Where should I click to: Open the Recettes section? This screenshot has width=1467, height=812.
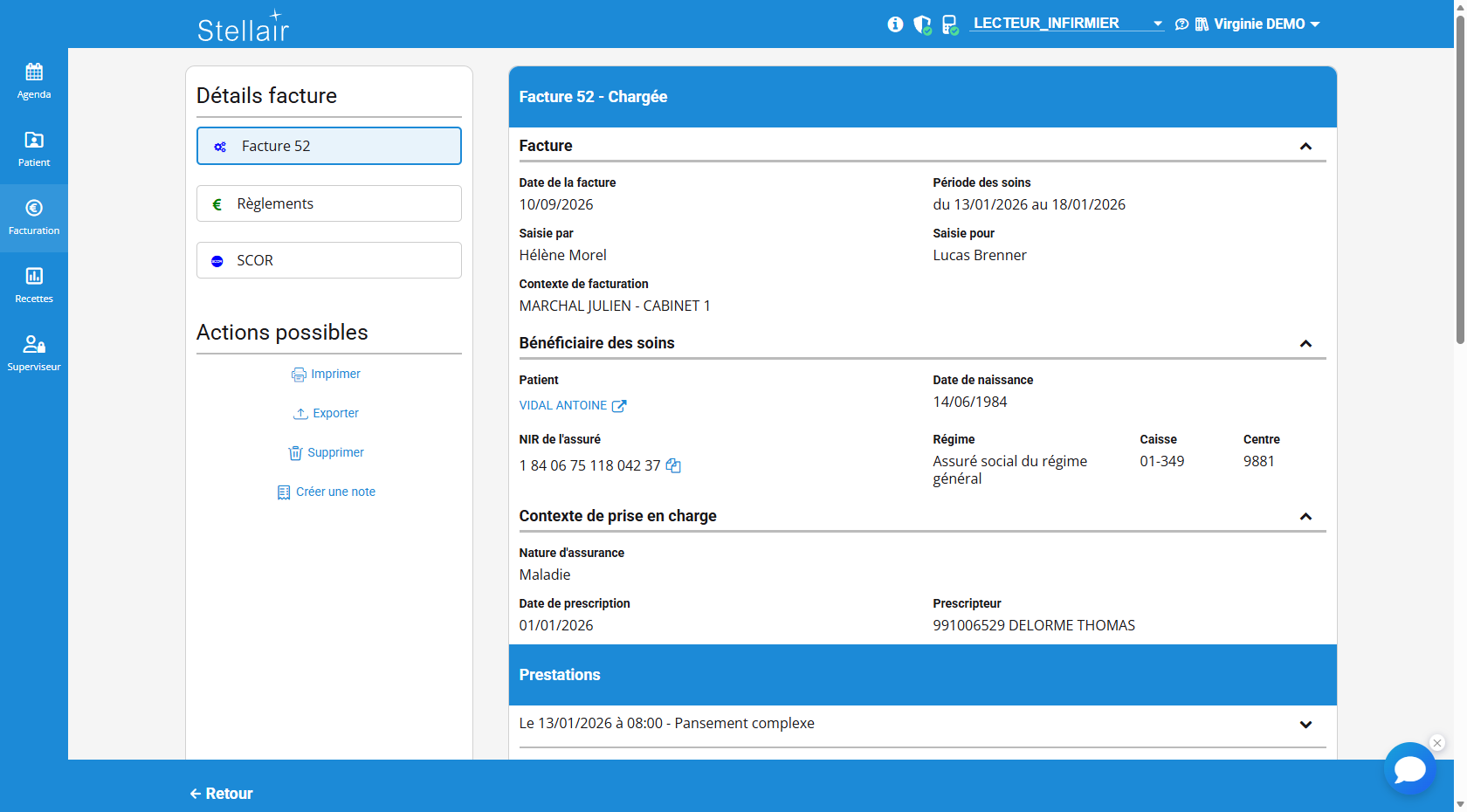click(x=34, y=286)
